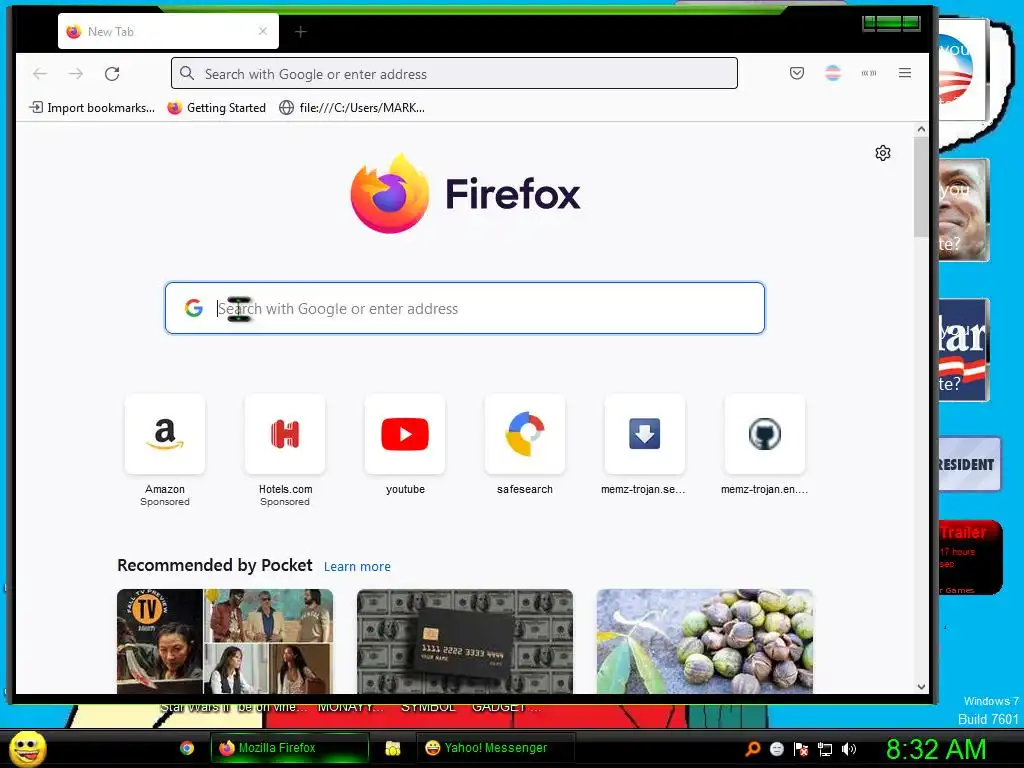This screenshot has height=768, width=1024.
Task: Open the credit card Pocket story
Action: click(465, 641)
